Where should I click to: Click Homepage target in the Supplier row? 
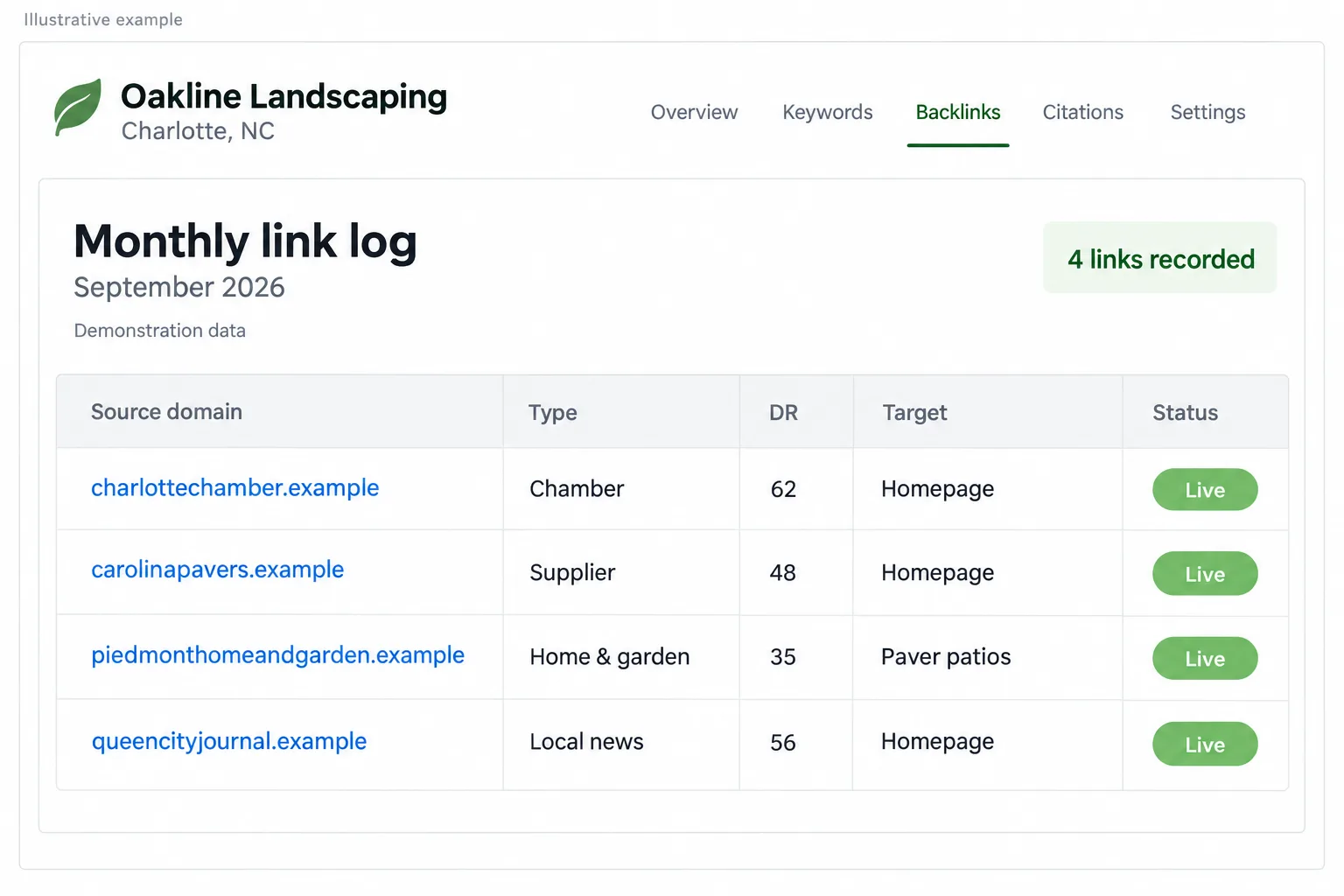[937, 573]
